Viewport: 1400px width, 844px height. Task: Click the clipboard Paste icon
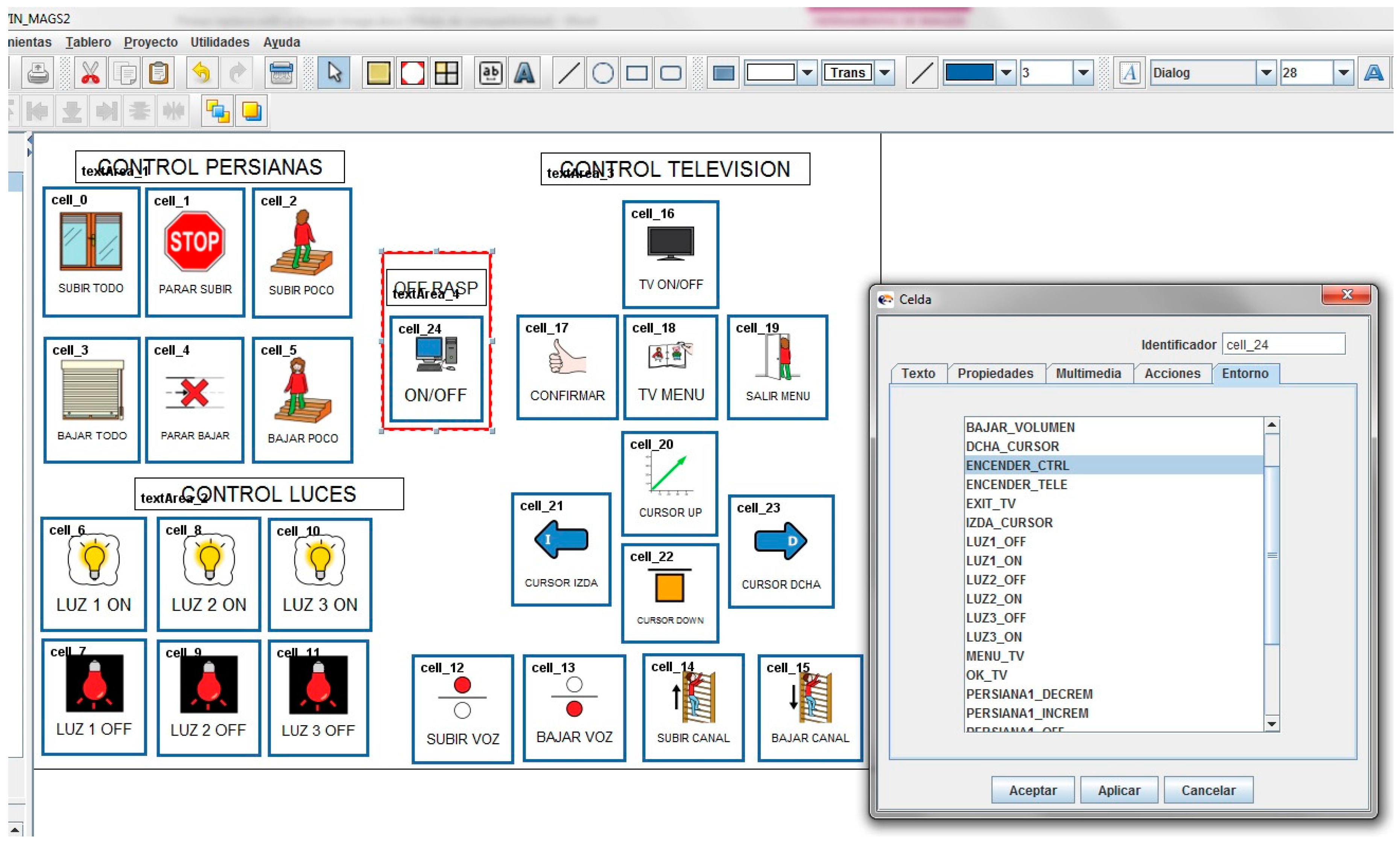[158, 73]
